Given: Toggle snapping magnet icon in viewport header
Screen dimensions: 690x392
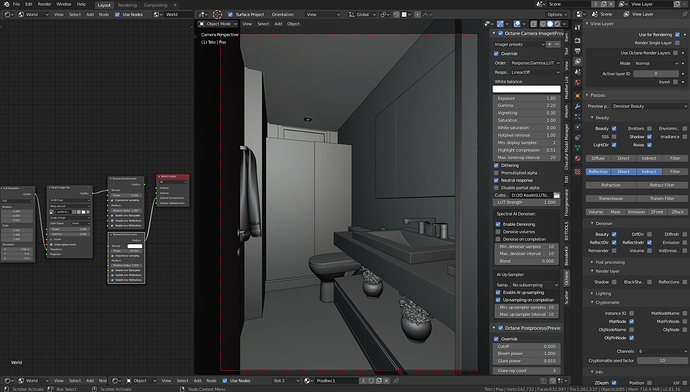Looking at the screenshot, I should [x=396, y=15].
